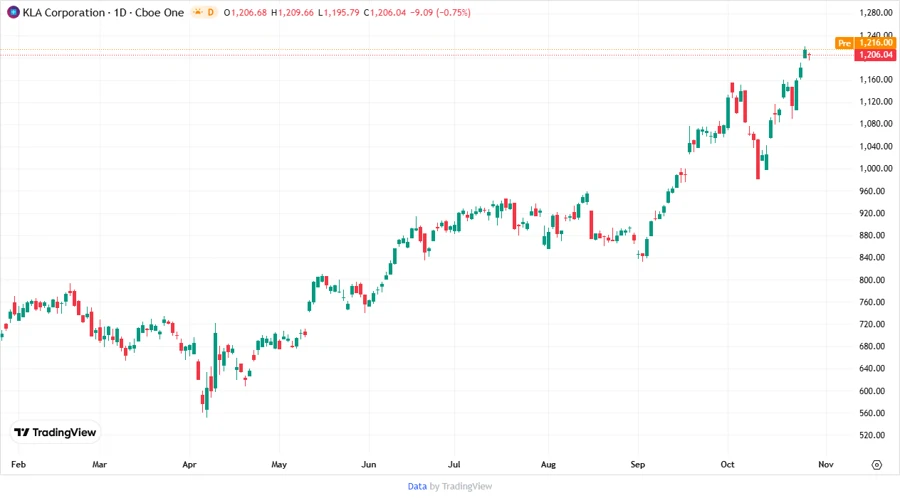The width and height of the screenshot is (900, 498).
Task: Click the close value C1,206.04
Action: coord(385,13)
